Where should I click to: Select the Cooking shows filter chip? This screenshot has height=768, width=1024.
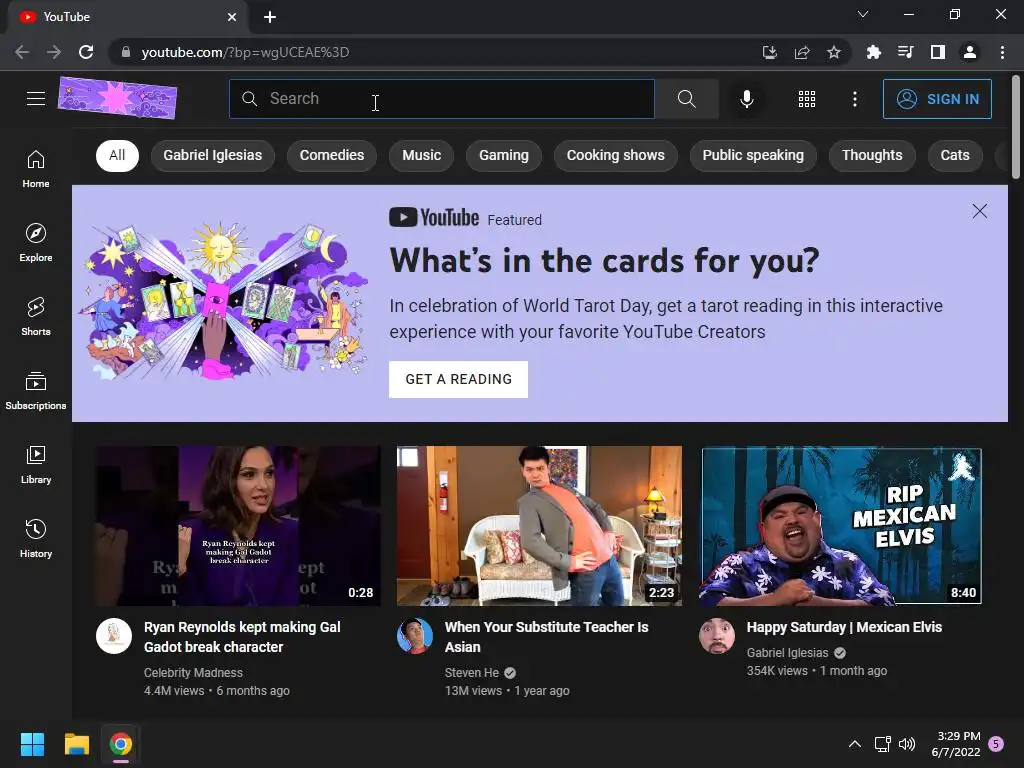616,155
